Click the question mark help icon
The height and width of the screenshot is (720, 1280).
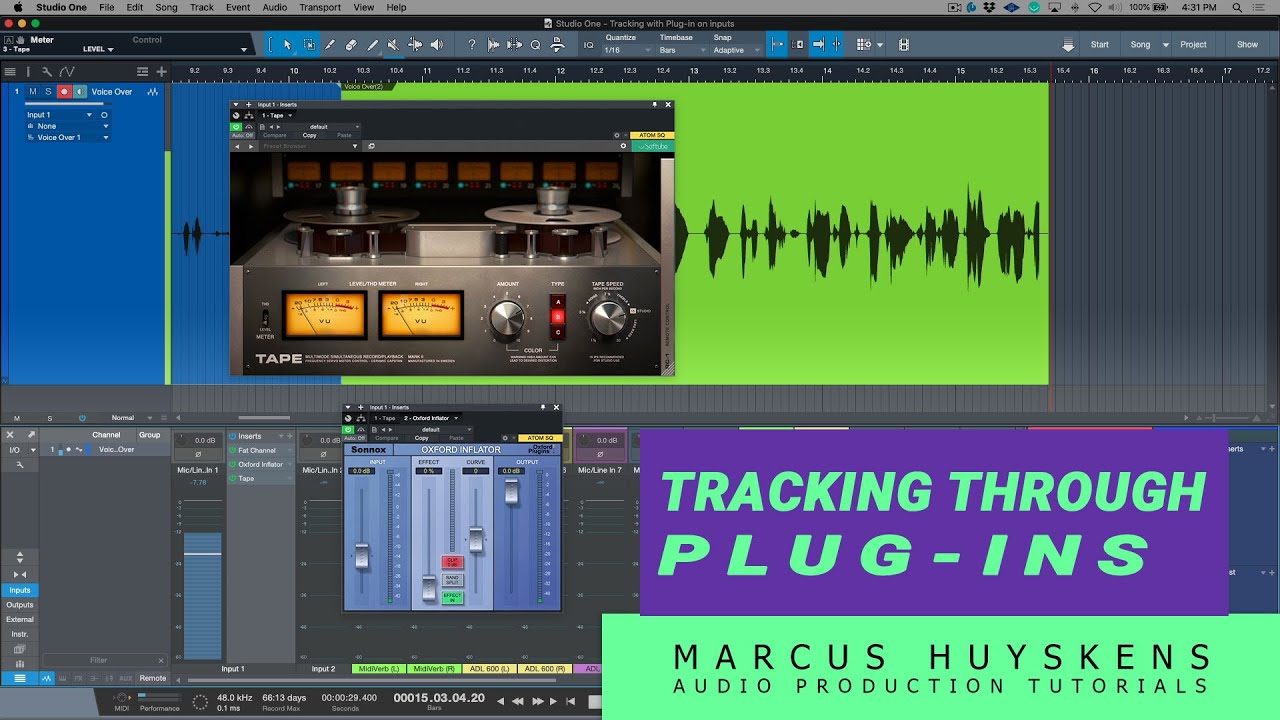[472, 44]
